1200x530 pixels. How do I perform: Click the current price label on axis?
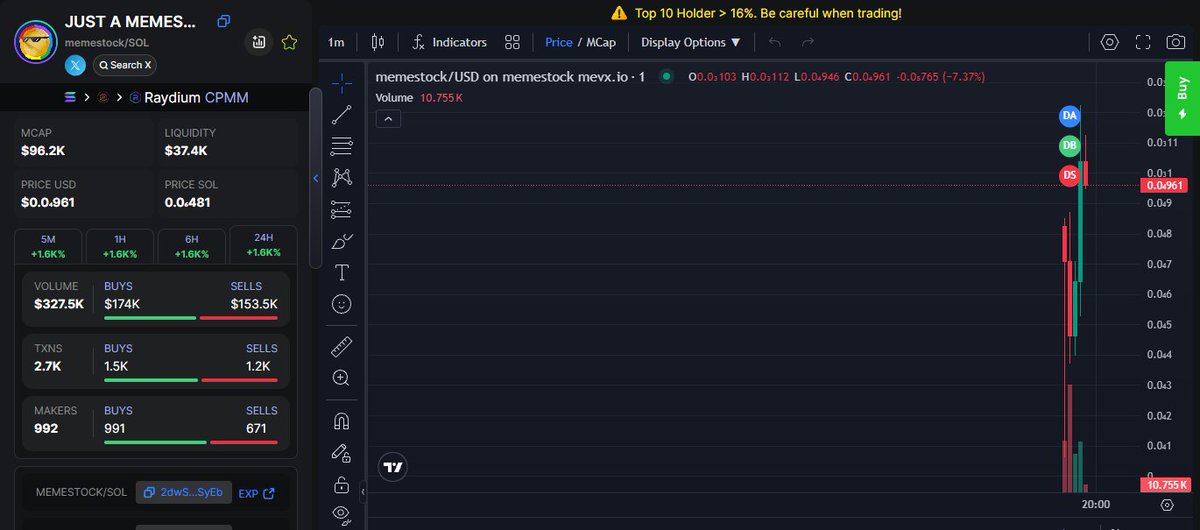[x=1164, y=185]
